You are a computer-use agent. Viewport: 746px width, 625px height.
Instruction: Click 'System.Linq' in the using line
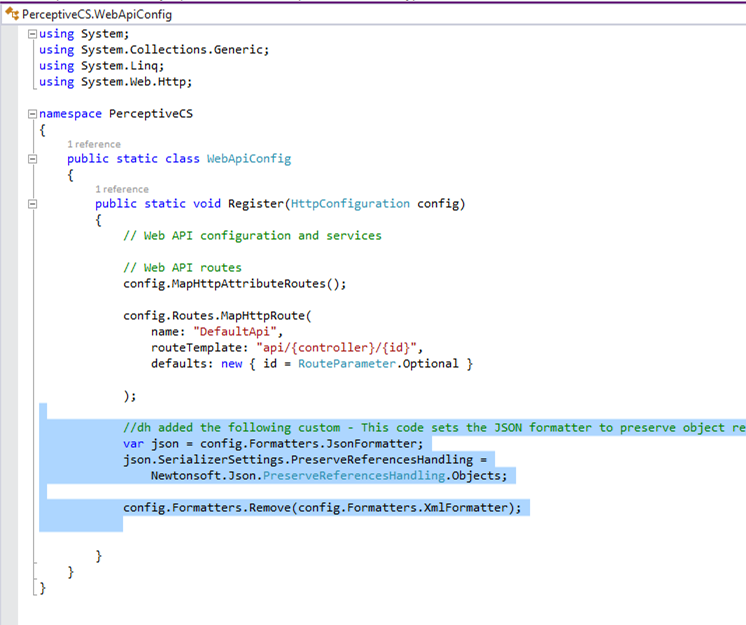(x=120, y=66)
